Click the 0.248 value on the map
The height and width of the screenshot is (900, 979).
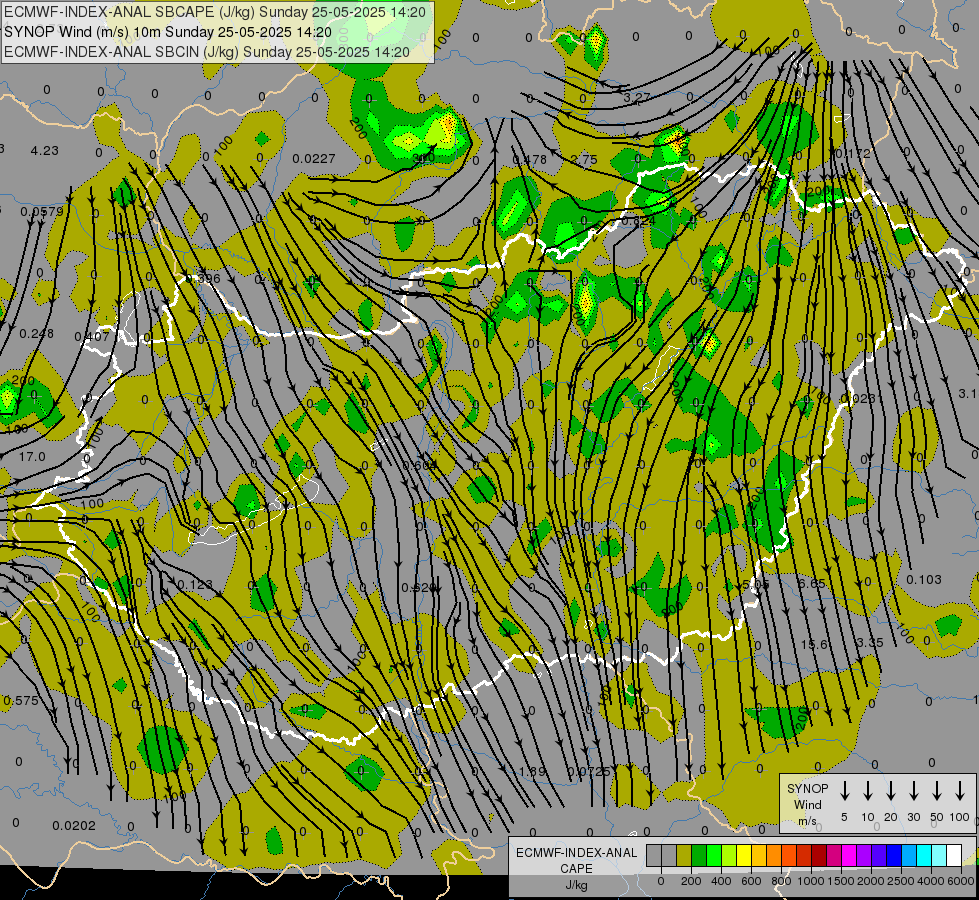click(37, 334)
